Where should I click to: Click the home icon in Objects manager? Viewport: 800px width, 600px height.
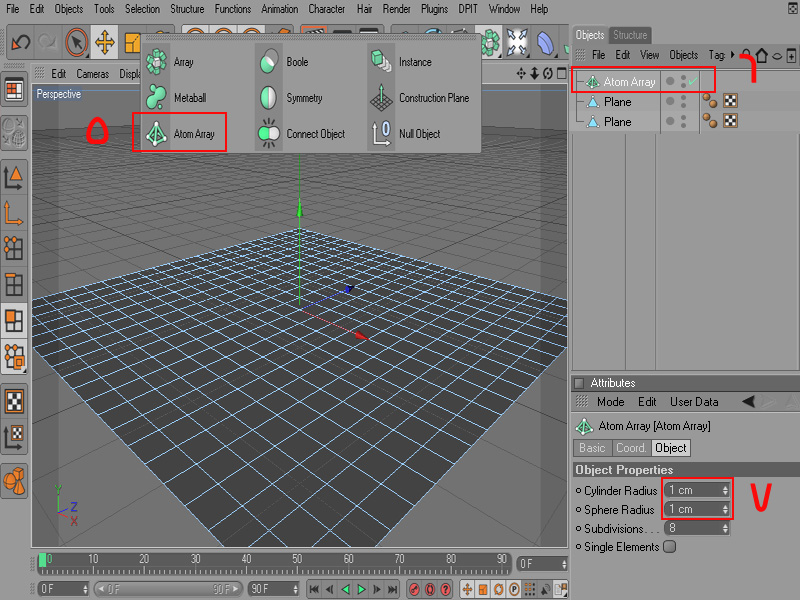[x=762, y=55]
